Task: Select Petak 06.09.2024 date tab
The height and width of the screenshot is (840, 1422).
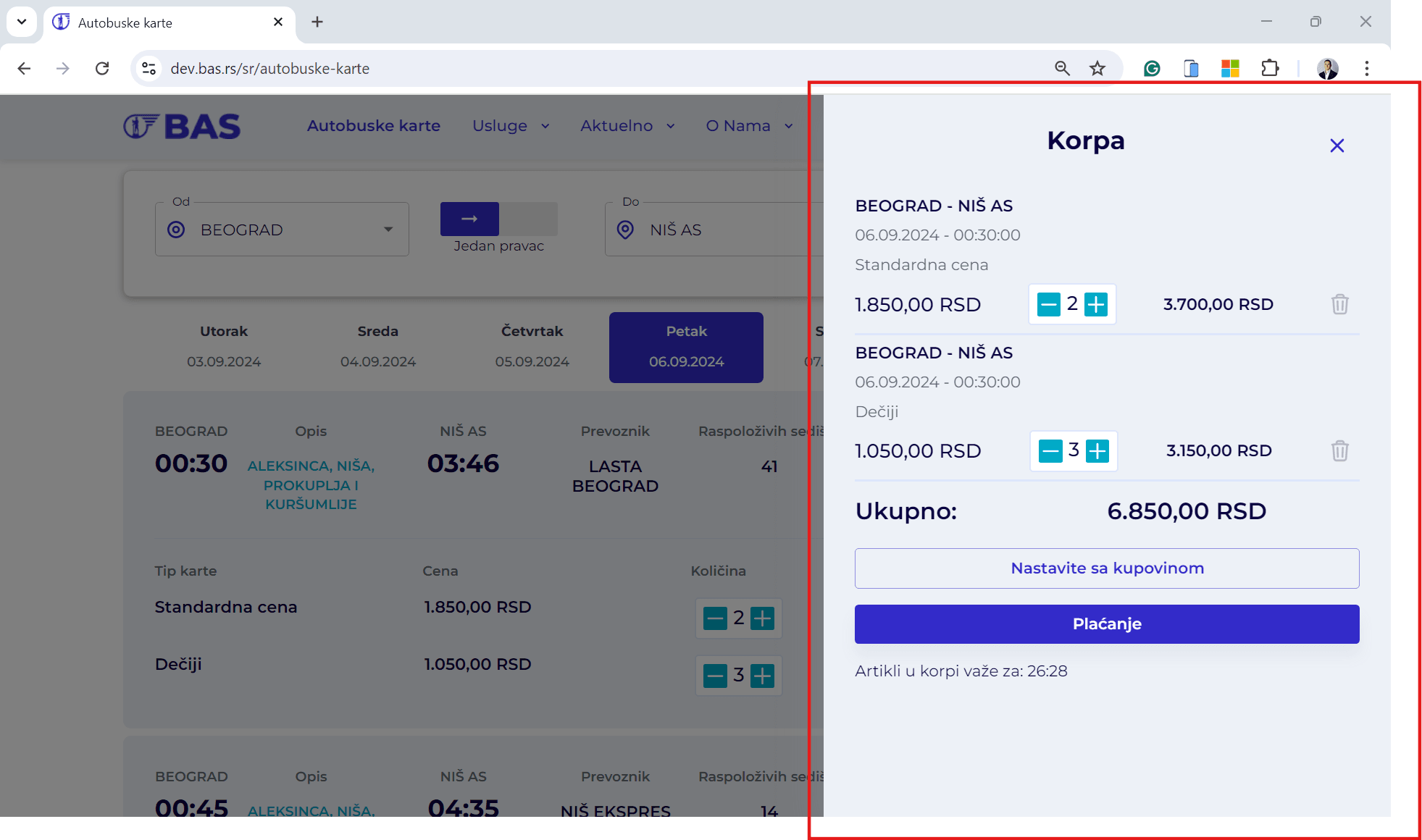Action: 686,347
